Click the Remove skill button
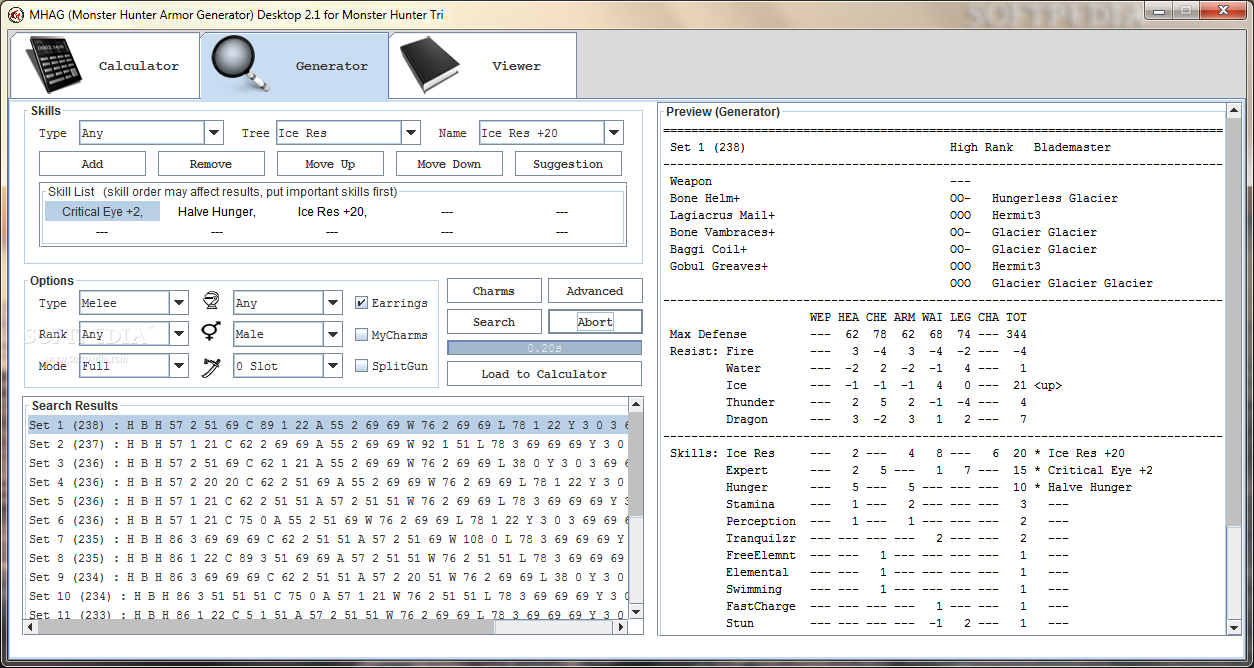This screenshot has height=668, width=1254. [211, 164]
